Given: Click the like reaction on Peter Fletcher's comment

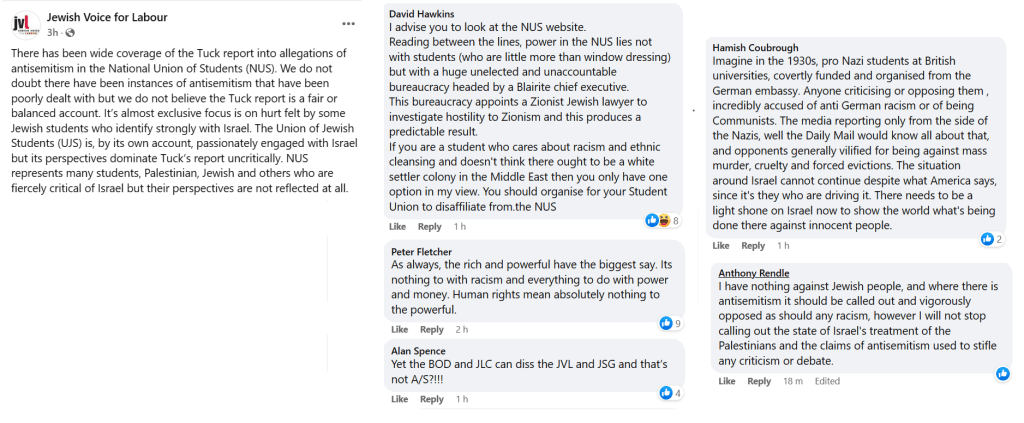Looking at the screenshot, I should point(666,323).
